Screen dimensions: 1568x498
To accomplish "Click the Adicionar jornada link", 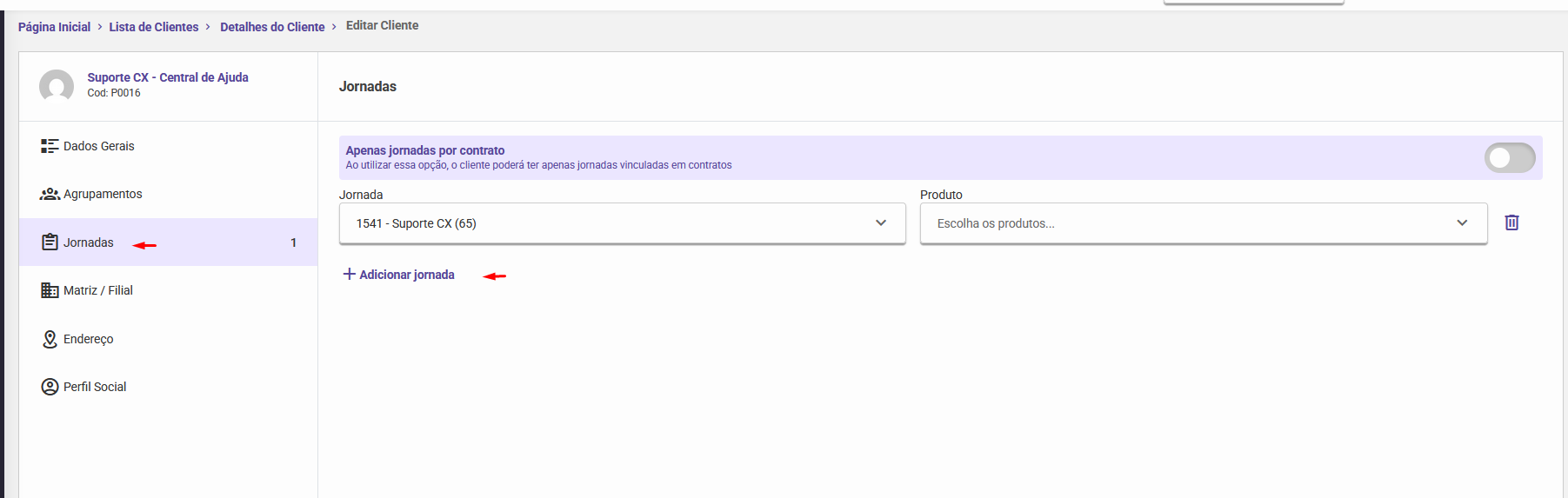I will [x=406, y=275].
